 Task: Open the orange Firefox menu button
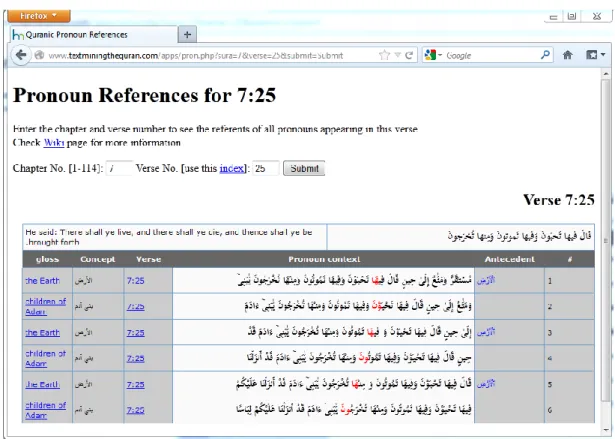click(x=39, y=16)
